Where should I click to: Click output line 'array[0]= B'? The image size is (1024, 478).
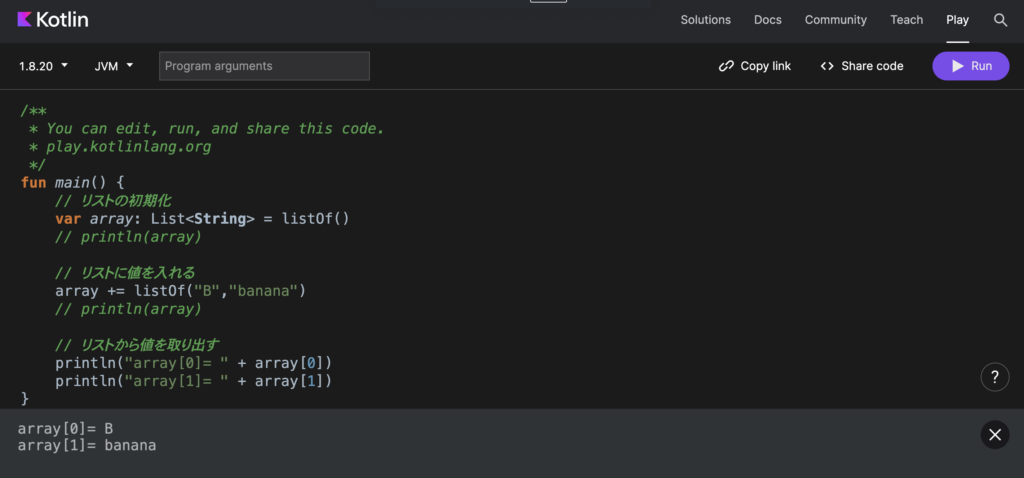65,429
